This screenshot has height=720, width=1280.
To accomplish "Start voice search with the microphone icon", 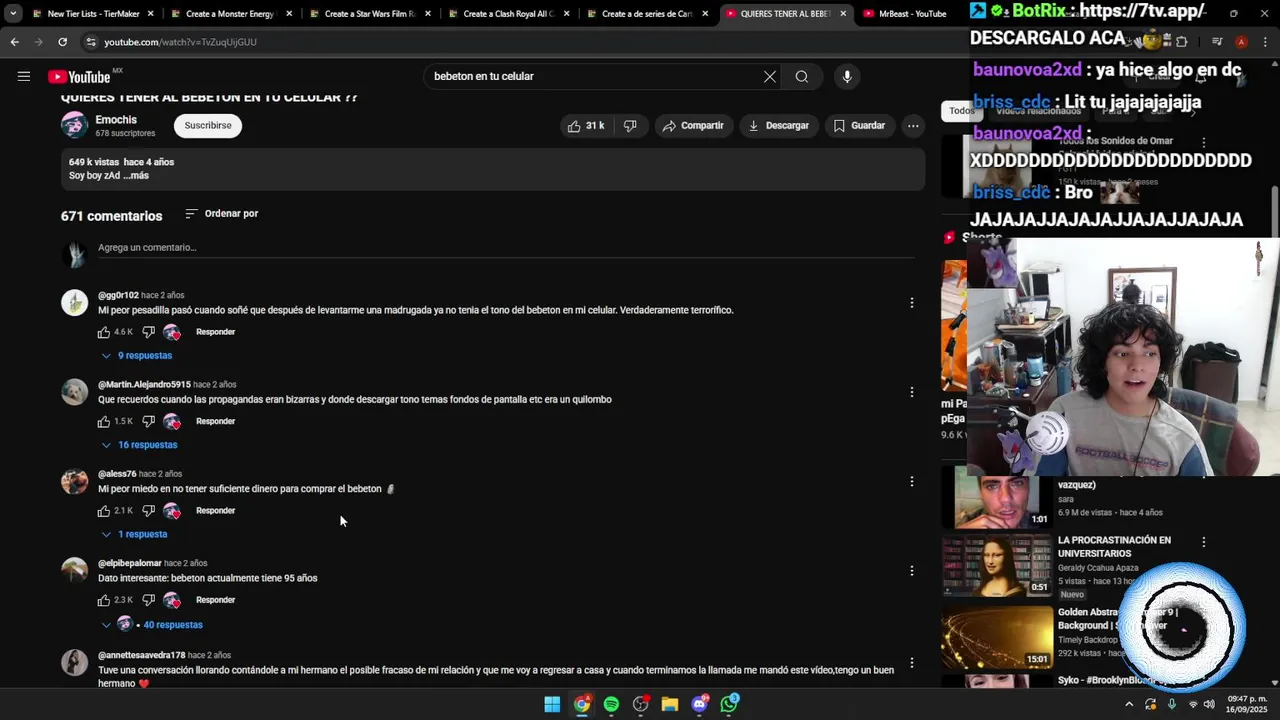I will (x=847, y=76).
